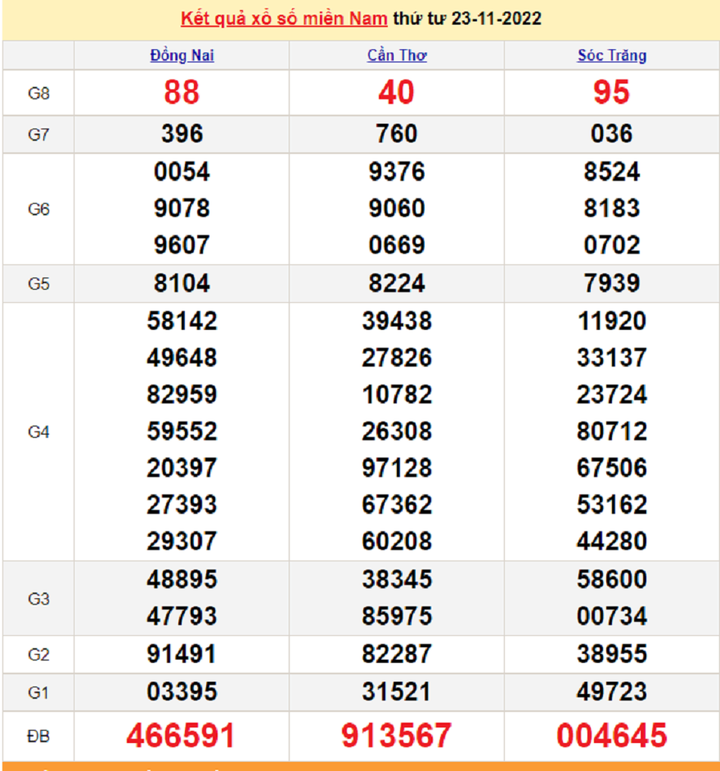Click Cần Thơ G2 number 82287
The height and width of the screenshot is (771, 720).
pyautogui.click(x=397, y=655)
